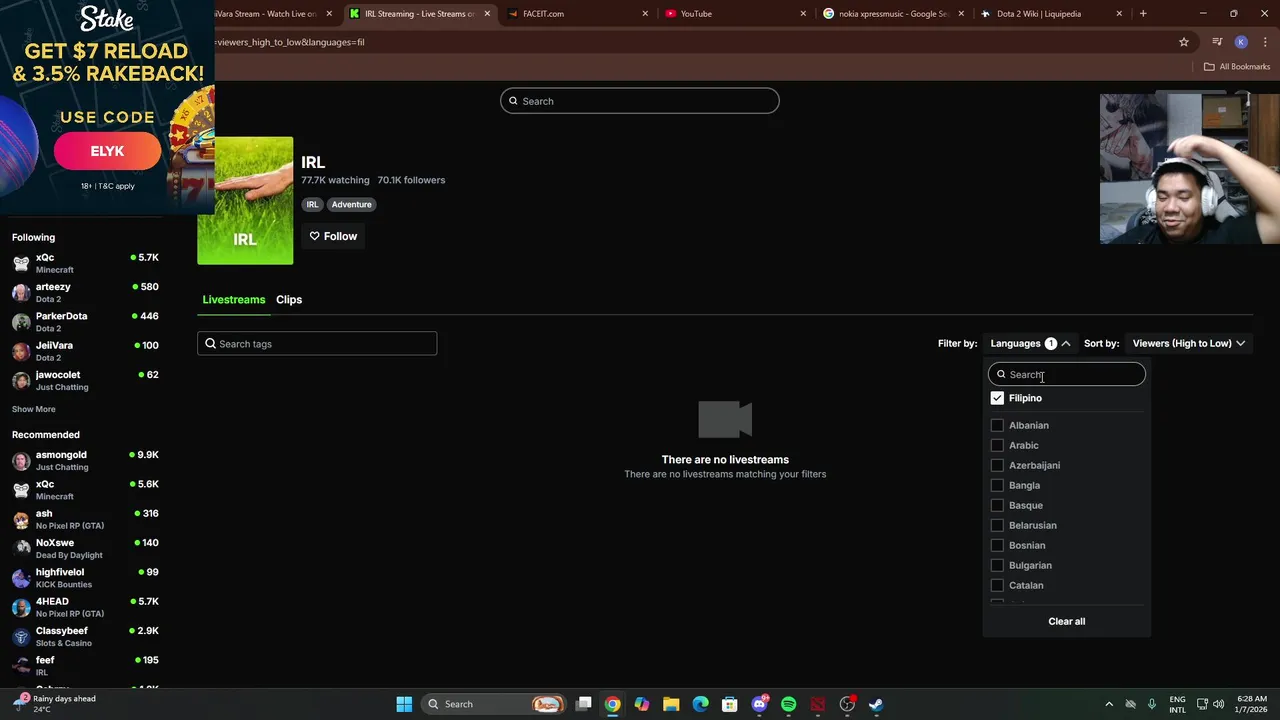Show hidden system tray icons chevron
This screenshot has height=720, width=1280.
(1108, 704)
